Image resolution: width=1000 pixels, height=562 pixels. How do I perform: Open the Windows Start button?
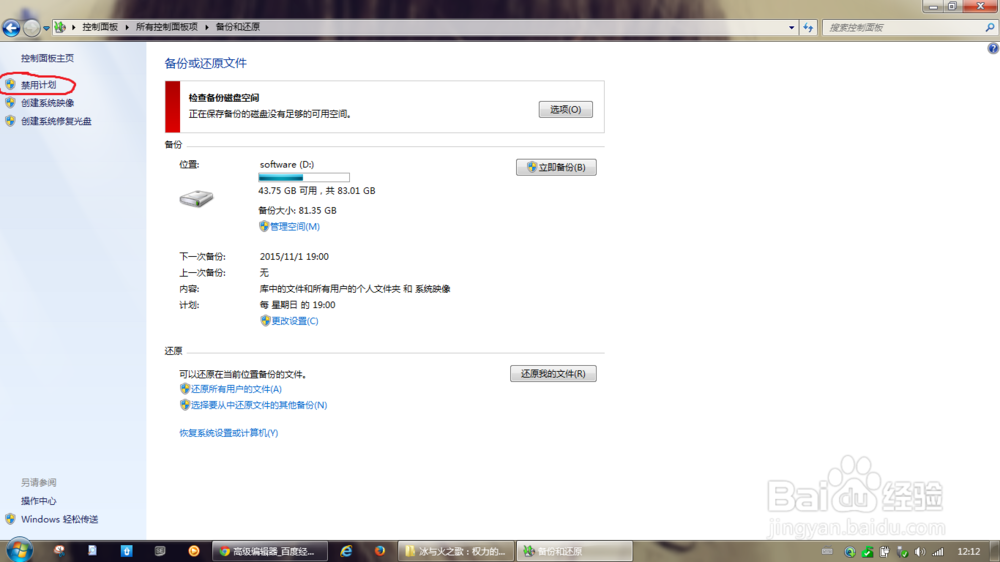tap(19, 551)
